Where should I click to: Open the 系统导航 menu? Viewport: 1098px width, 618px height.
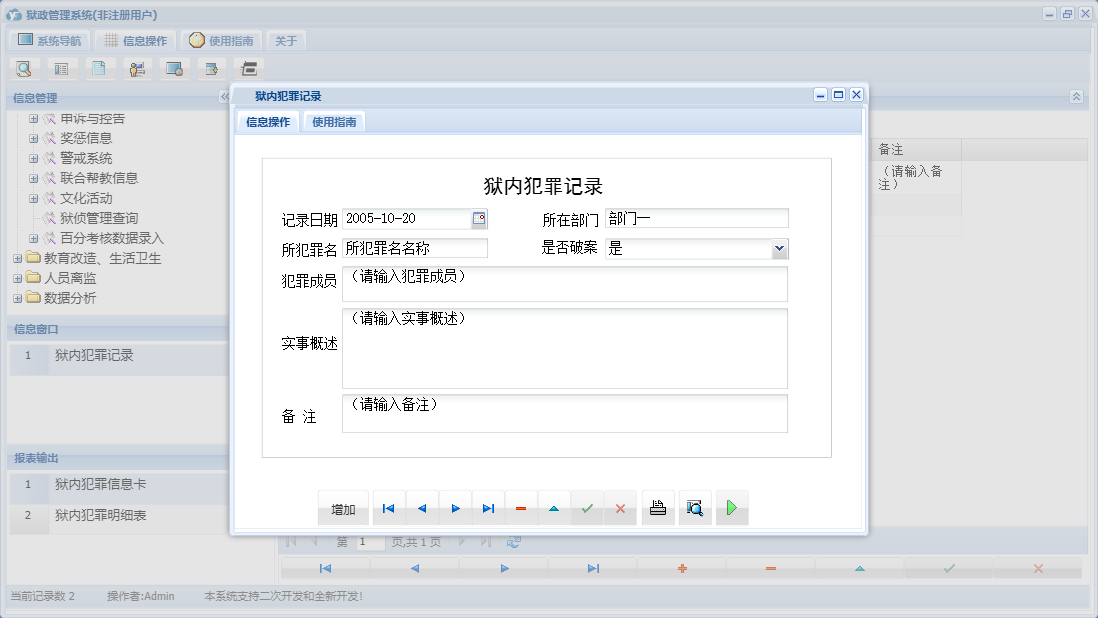[48, 40]
